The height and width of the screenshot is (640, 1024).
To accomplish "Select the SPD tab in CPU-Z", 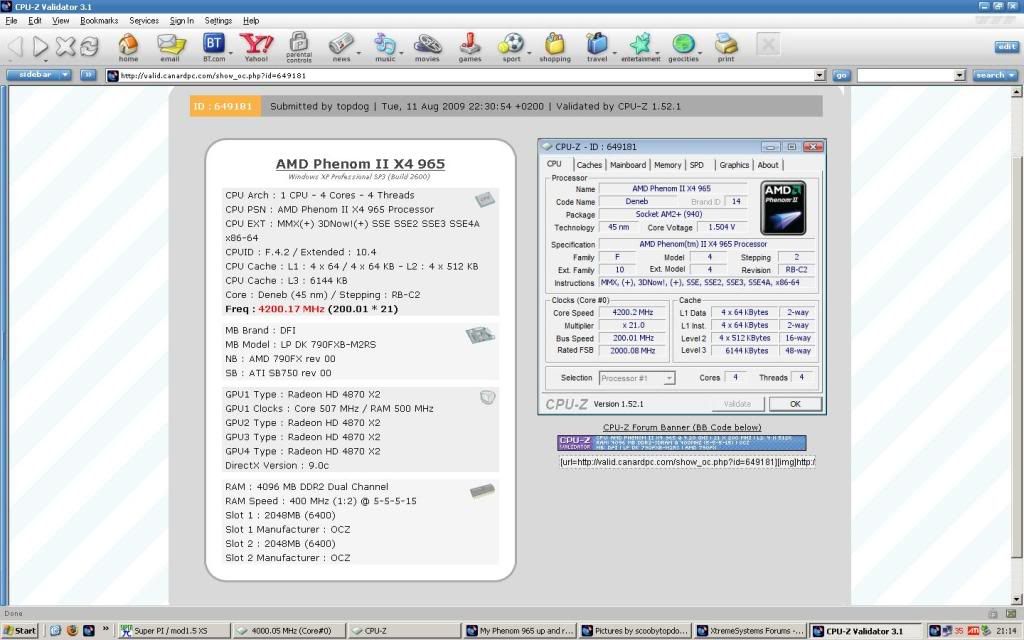I will 697,165.
